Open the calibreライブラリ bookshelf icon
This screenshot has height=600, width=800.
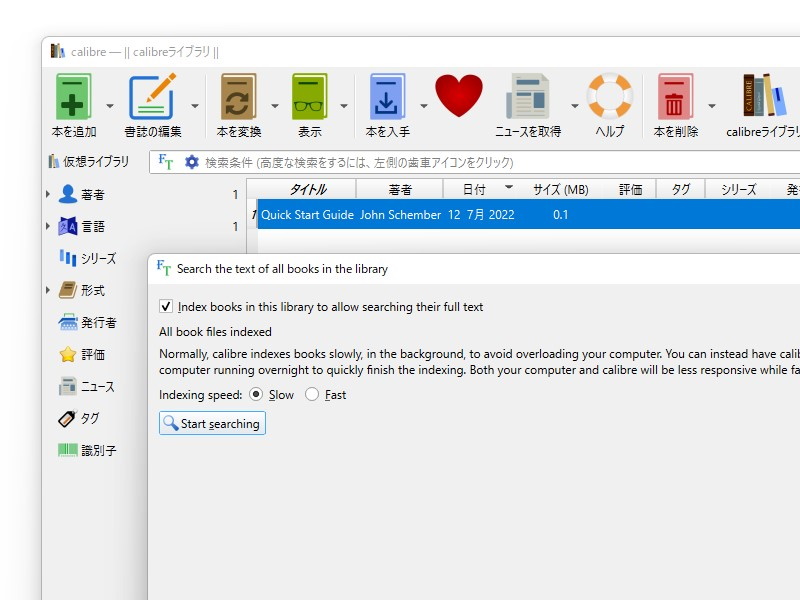[764, 95]
